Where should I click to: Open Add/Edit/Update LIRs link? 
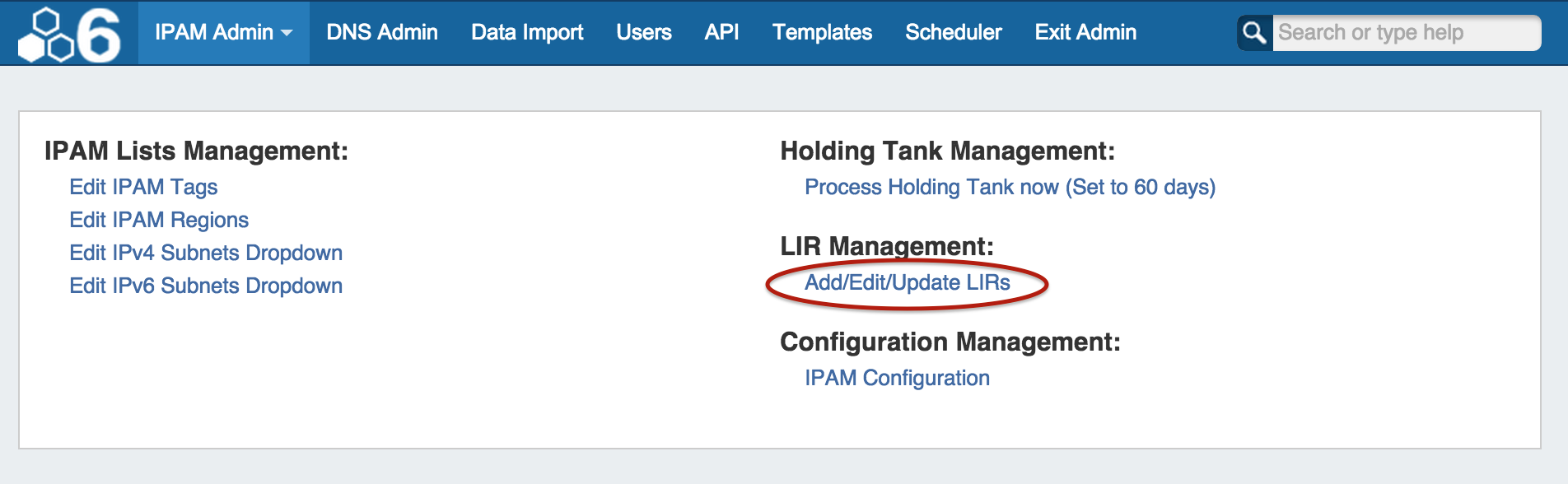pyautogui.click(x=907, y=282)
